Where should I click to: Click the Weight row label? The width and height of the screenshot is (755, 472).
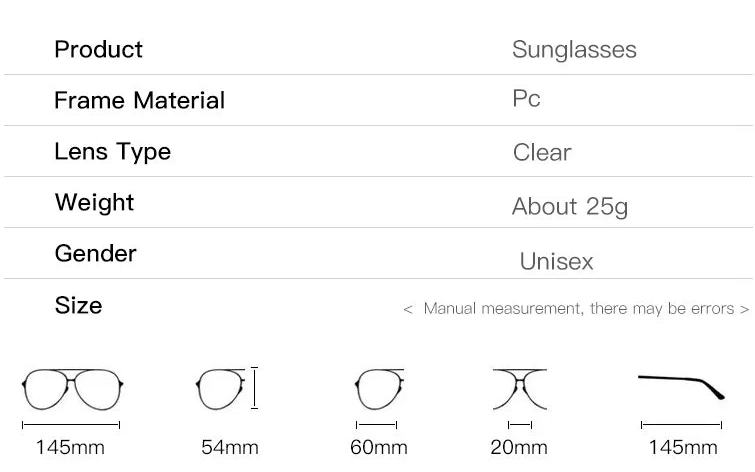click(94, 202)
